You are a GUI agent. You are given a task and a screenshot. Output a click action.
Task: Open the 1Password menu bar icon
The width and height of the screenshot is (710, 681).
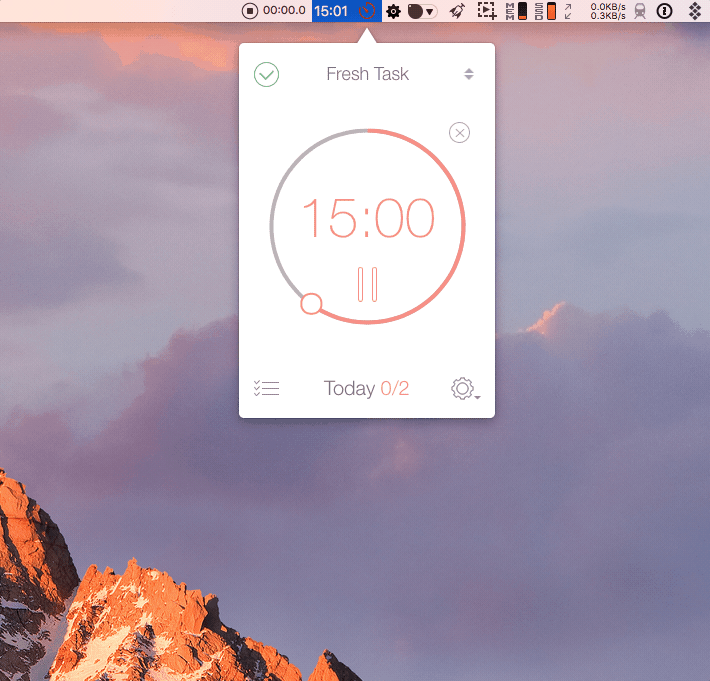(x=664, y=11)
